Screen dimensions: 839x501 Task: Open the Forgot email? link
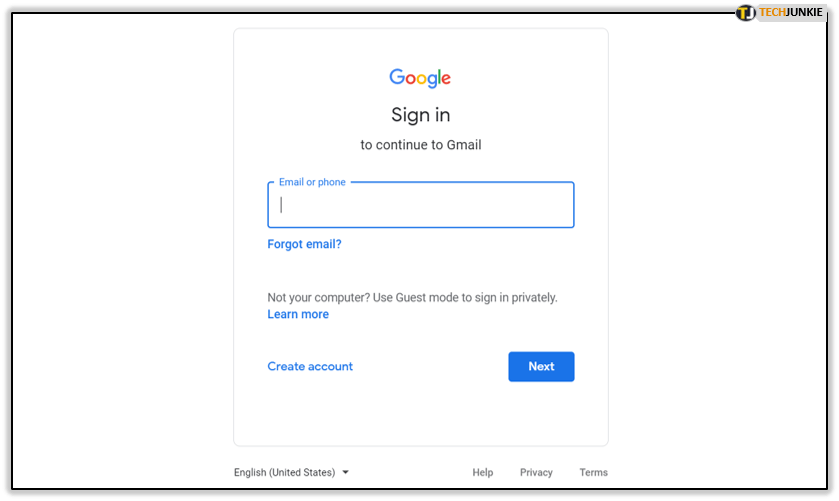[304, 244]
